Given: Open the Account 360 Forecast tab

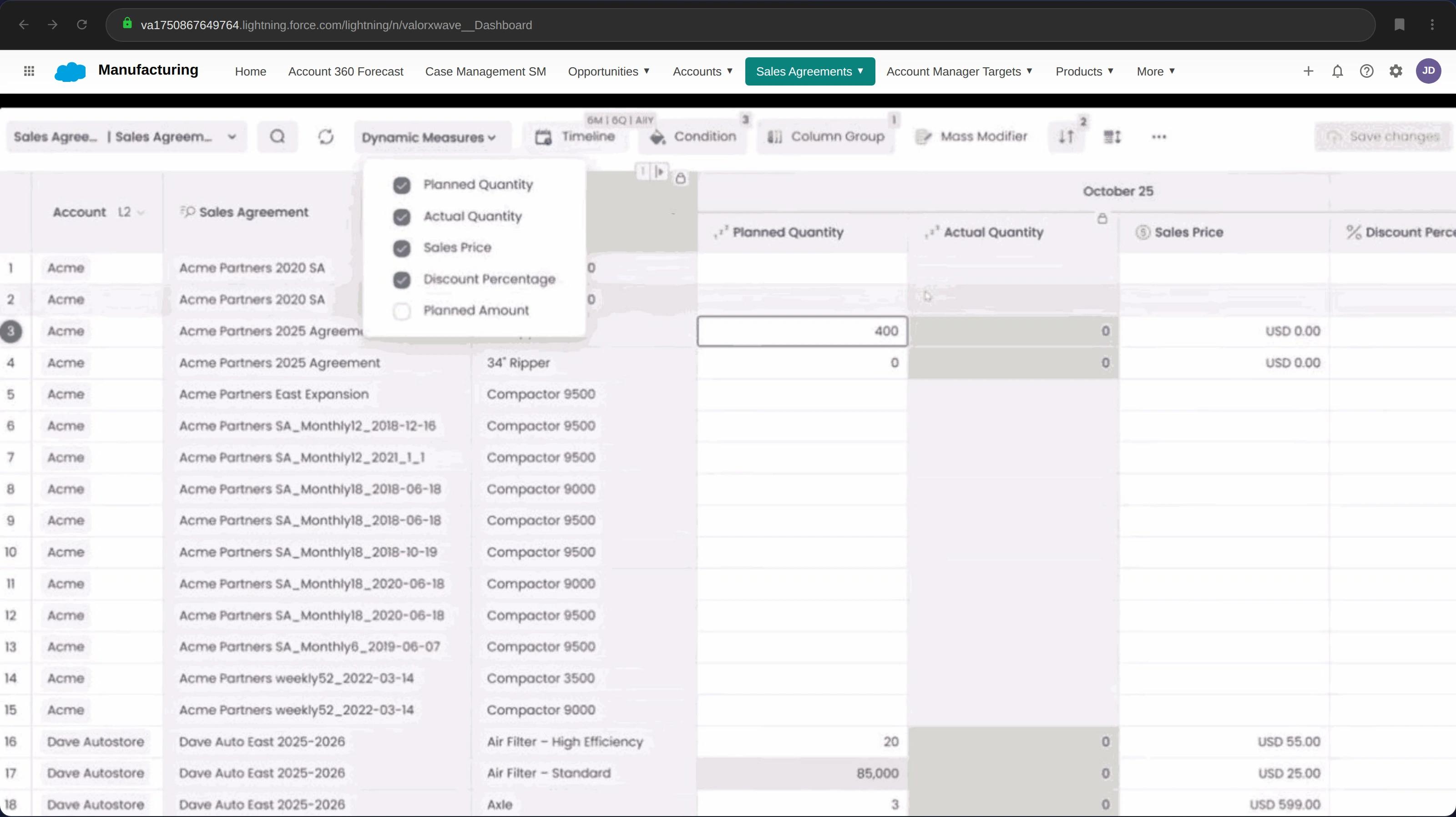Looking at the screenshot, I should click(345, 71).
